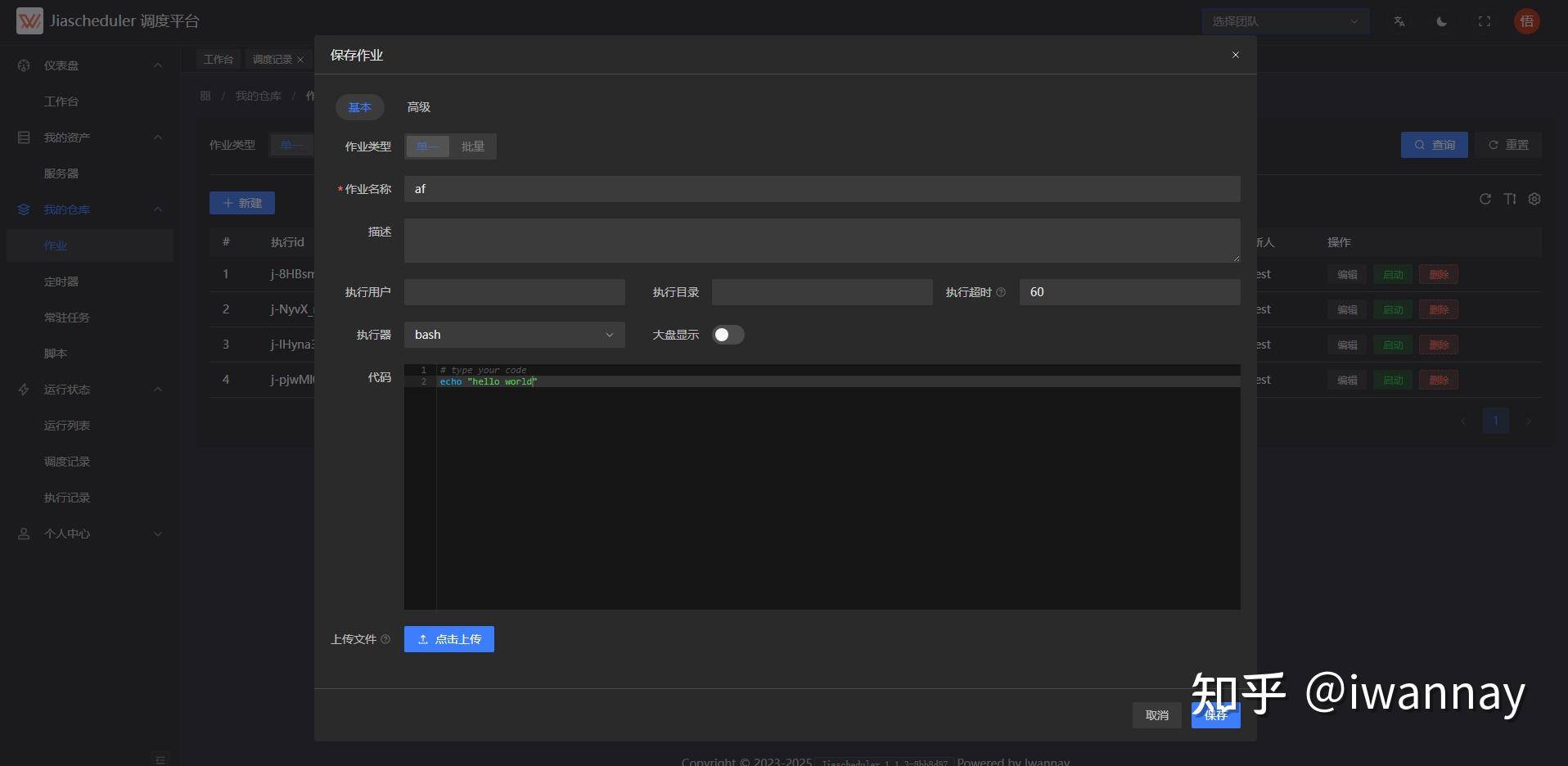Viewport: 1568px width, 766px height.
Task: Open the 工作台 page tab
Action: (219, 60)
